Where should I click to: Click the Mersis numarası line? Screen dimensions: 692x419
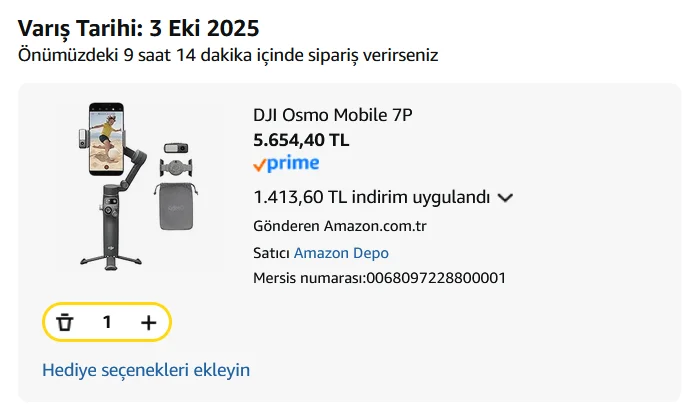tap(380, 277)
